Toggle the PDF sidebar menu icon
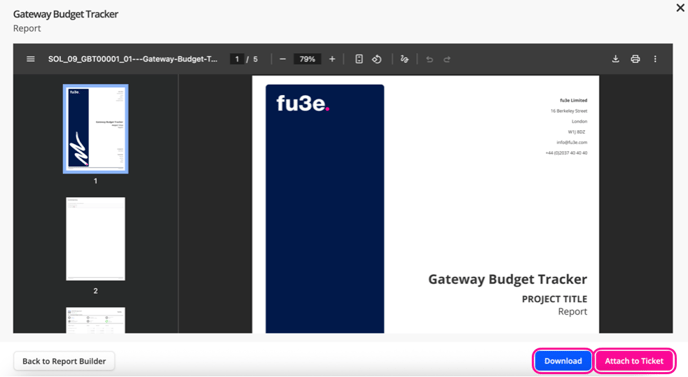 coord(30,59)
